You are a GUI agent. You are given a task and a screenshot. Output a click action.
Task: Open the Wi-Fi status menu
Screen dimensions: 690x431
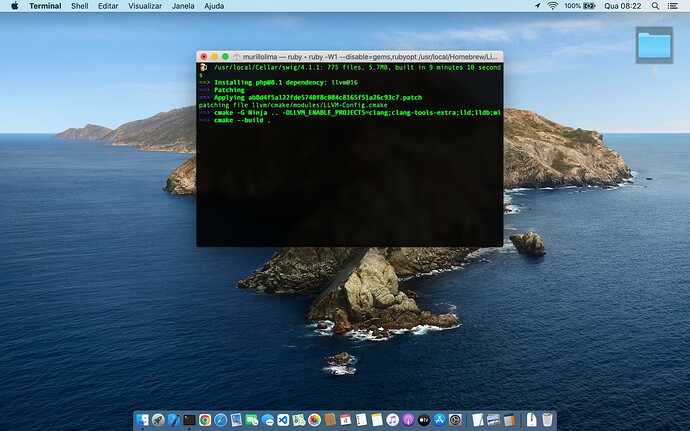(553, 6)
